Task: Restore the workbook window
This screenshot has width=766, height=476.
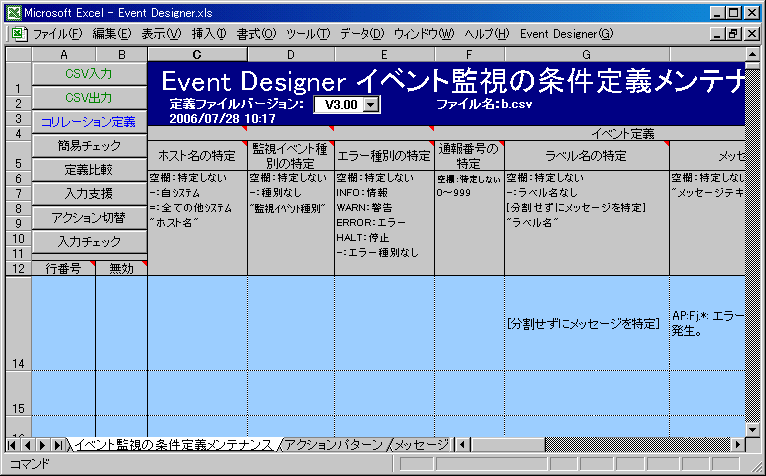Action: click(x=734, y=34)
